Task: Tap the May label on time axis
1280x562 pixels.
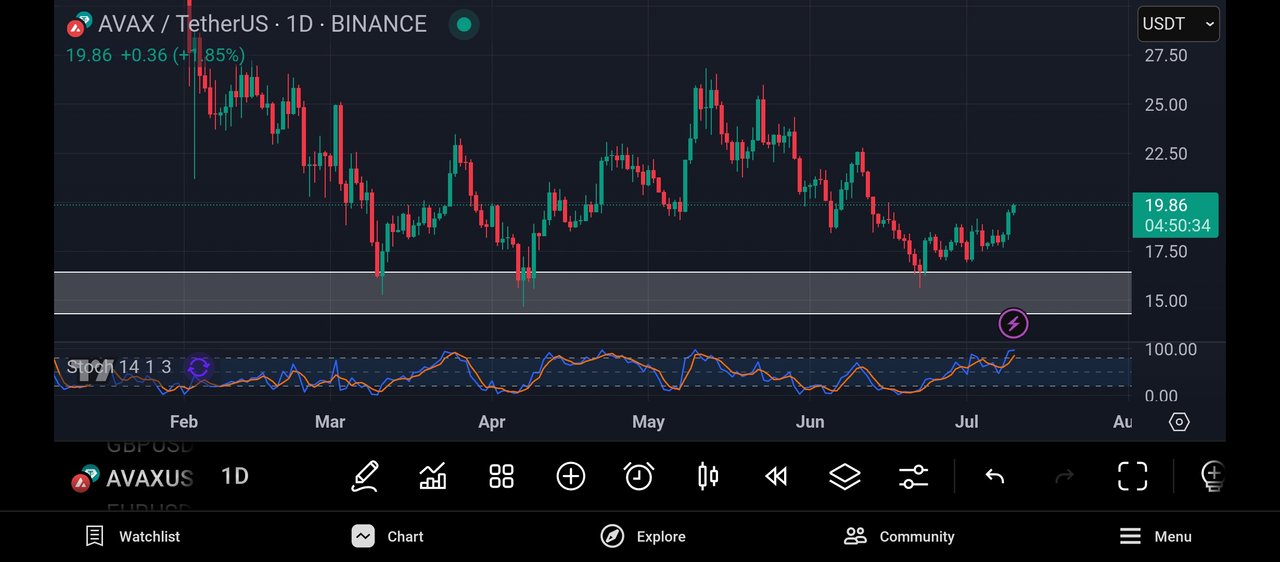Action: pos(648,422)
